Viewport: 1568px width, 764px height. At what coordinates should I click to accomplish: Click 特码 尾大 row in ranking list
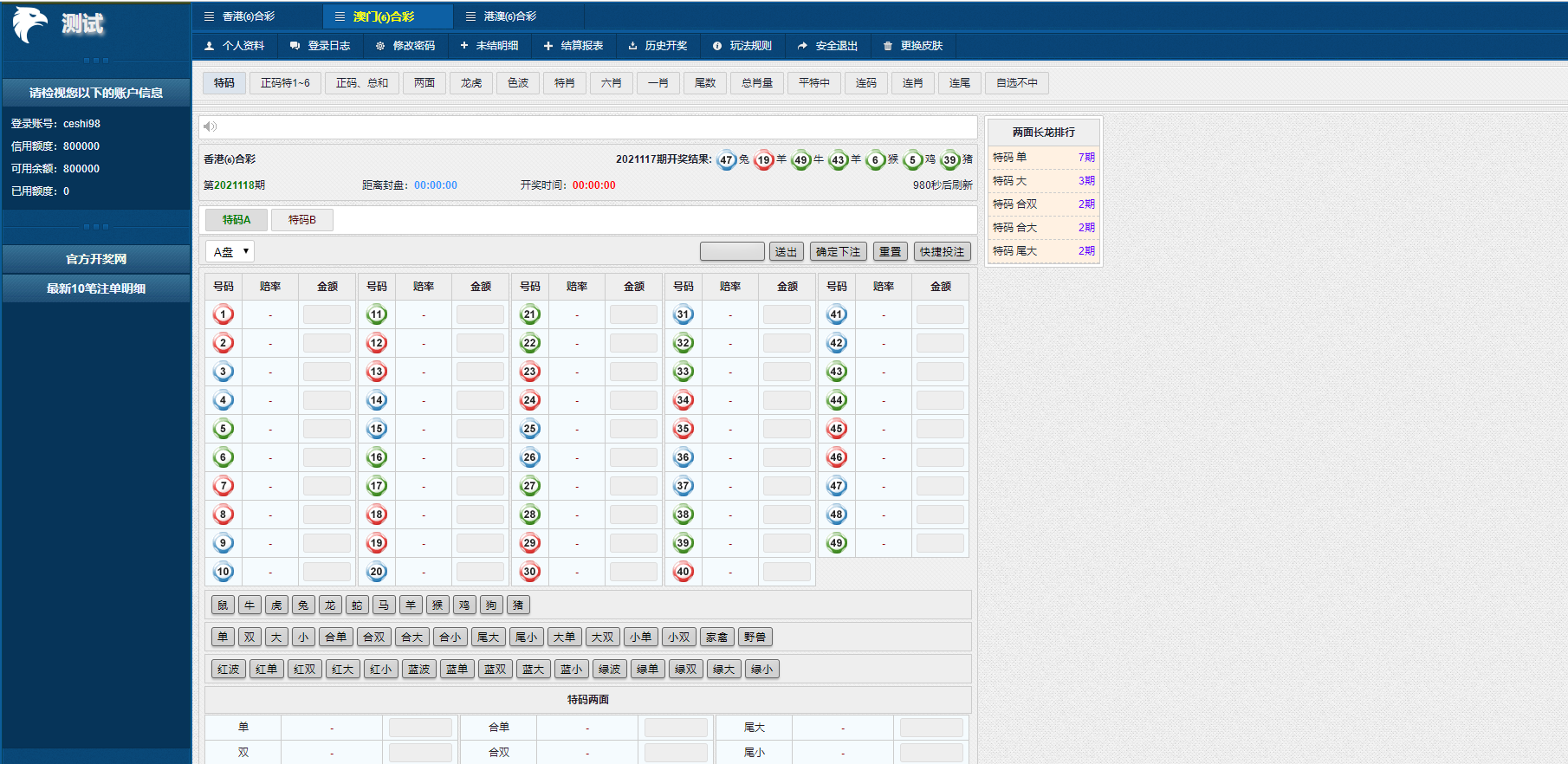pyautogui.click(x=1044, y=251)
